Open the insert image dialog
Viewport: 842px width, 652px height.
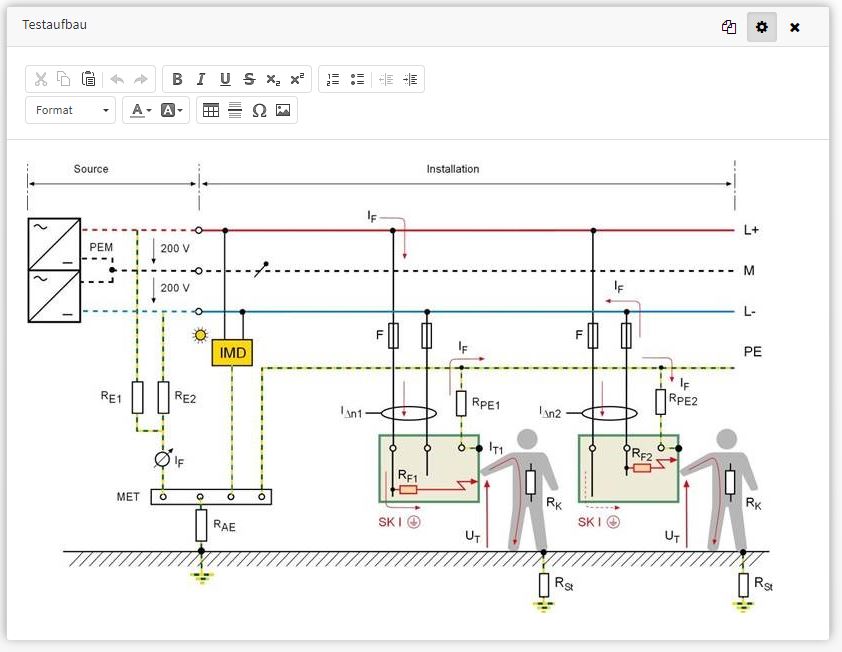283,111
